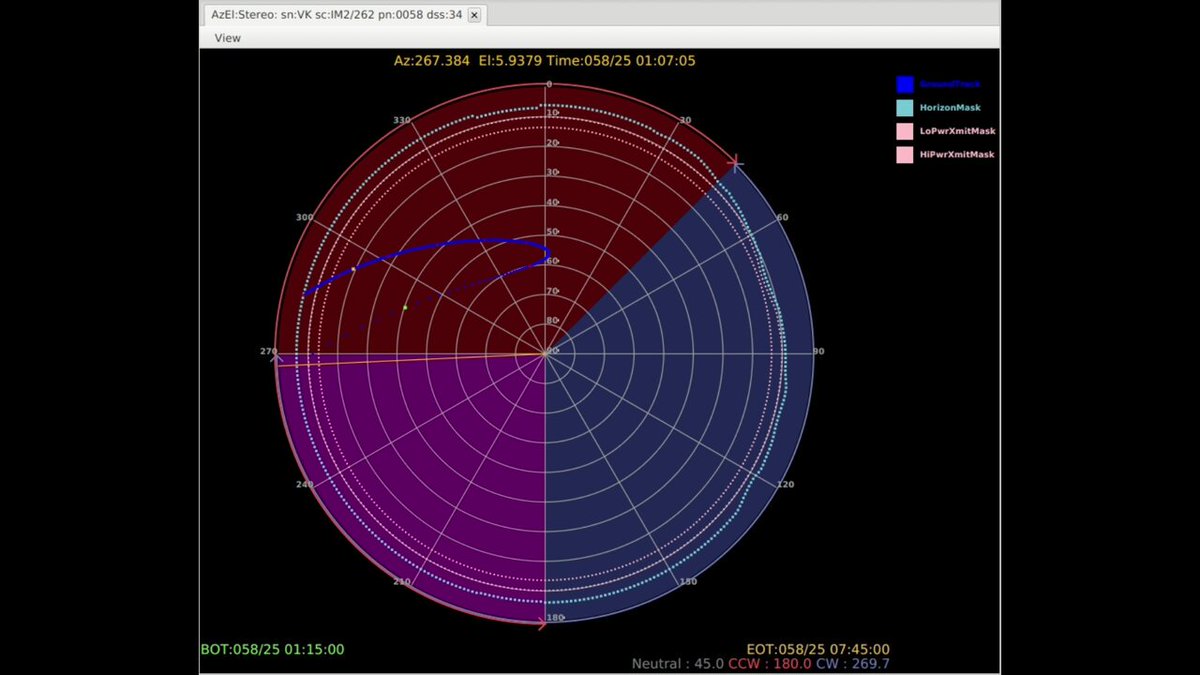Click the HiPwrXmitMask pink legend swatch

(905, 155)
